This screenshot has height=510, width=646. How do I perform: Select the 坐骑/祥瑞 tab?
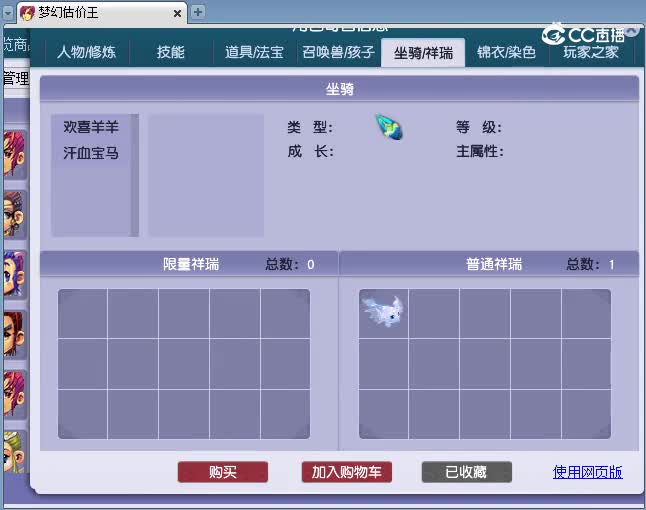423,53
